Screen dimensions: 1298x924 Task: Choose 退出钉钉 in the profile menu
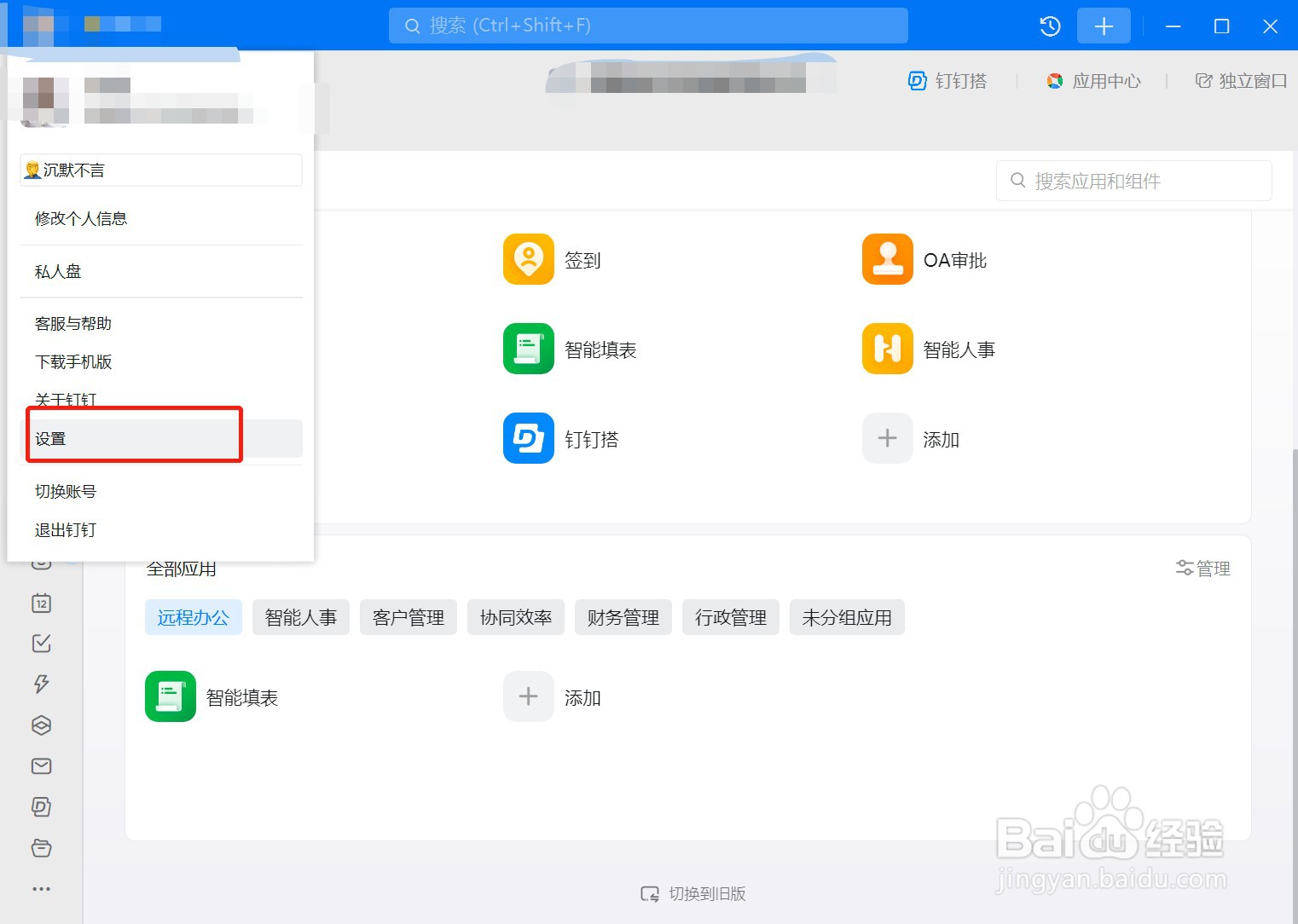click(161, 530)
